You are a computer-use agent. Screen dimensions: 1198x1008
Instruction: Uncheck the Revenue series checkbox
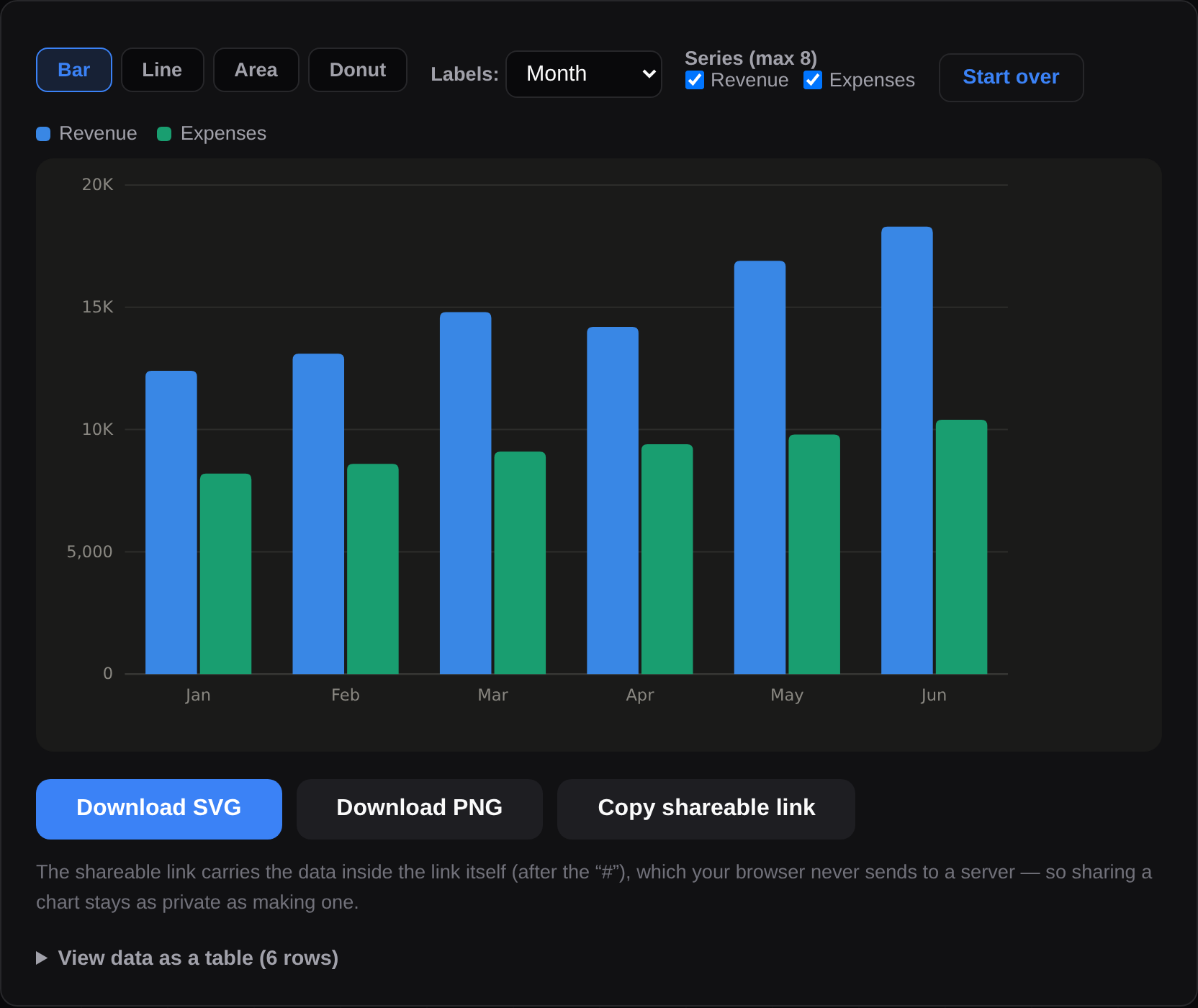click(x=695, y=80)
